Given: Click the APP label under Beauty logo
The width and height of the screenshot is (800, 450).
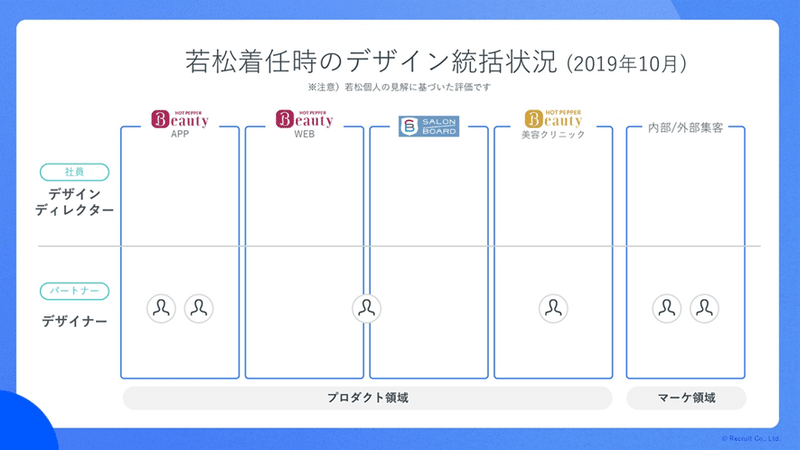Looking at the screenshot, I should tap(180, 134).
